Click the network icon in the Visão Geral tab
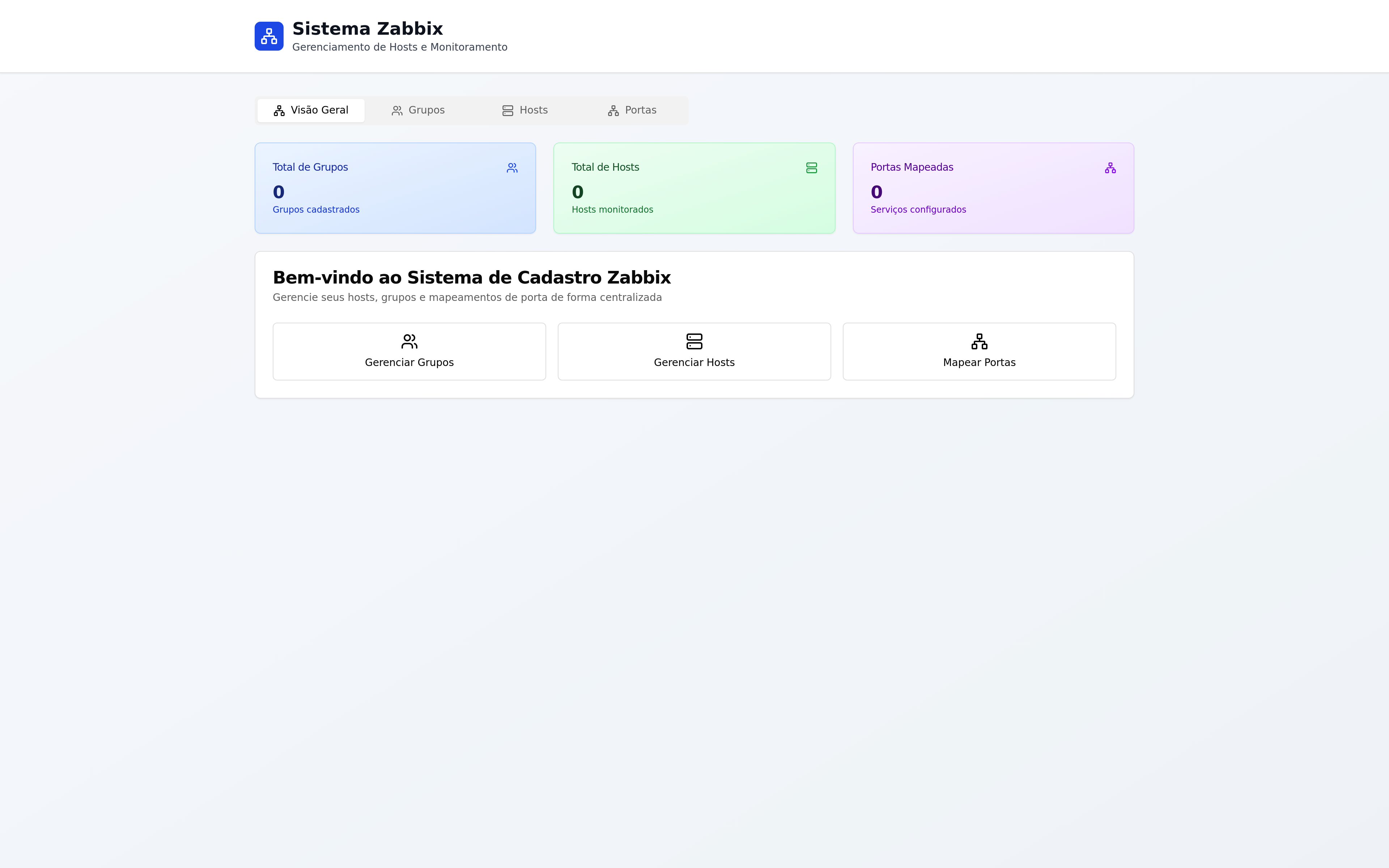 pos(279,111)
